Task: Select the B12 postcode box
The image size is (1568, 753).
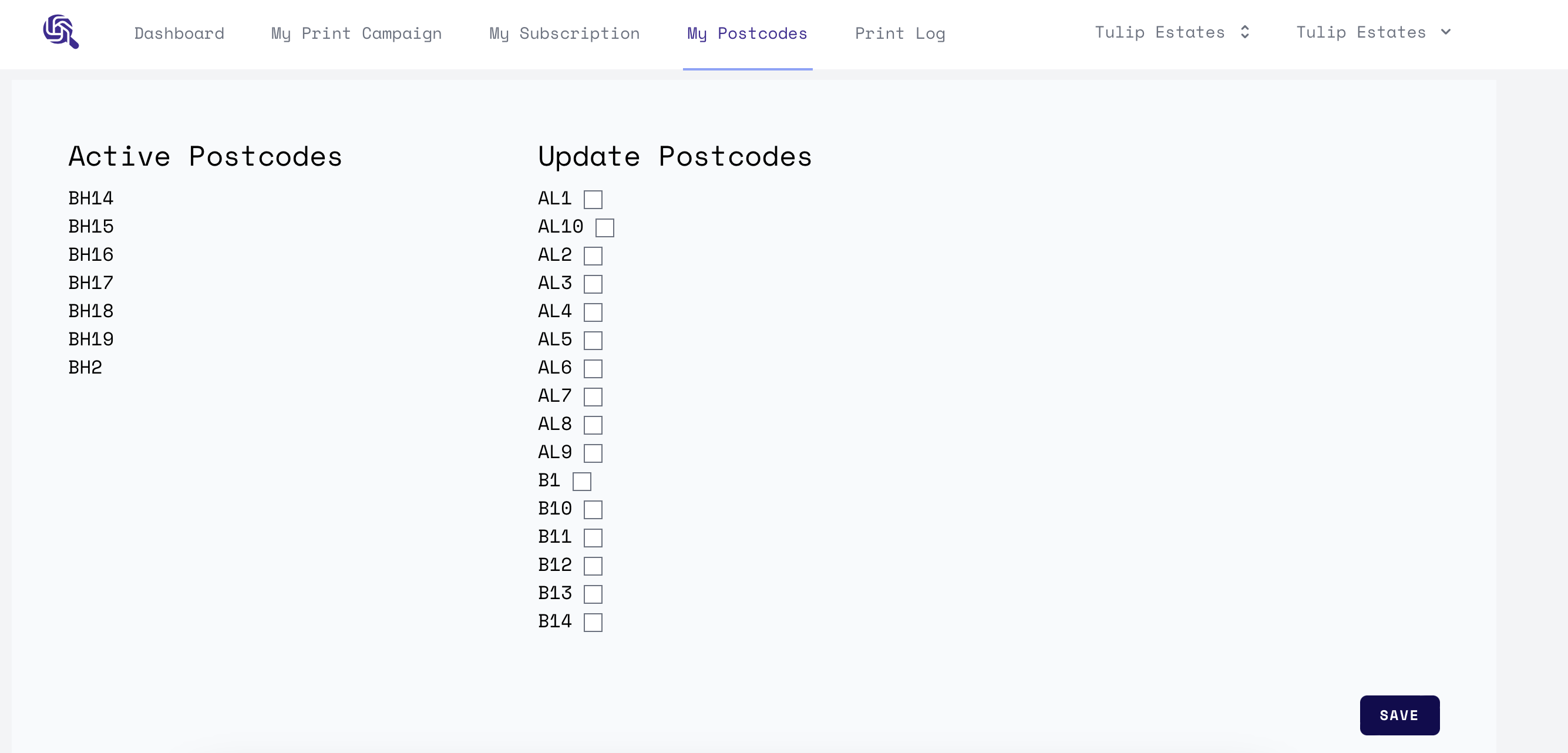Action: (593, 566)
